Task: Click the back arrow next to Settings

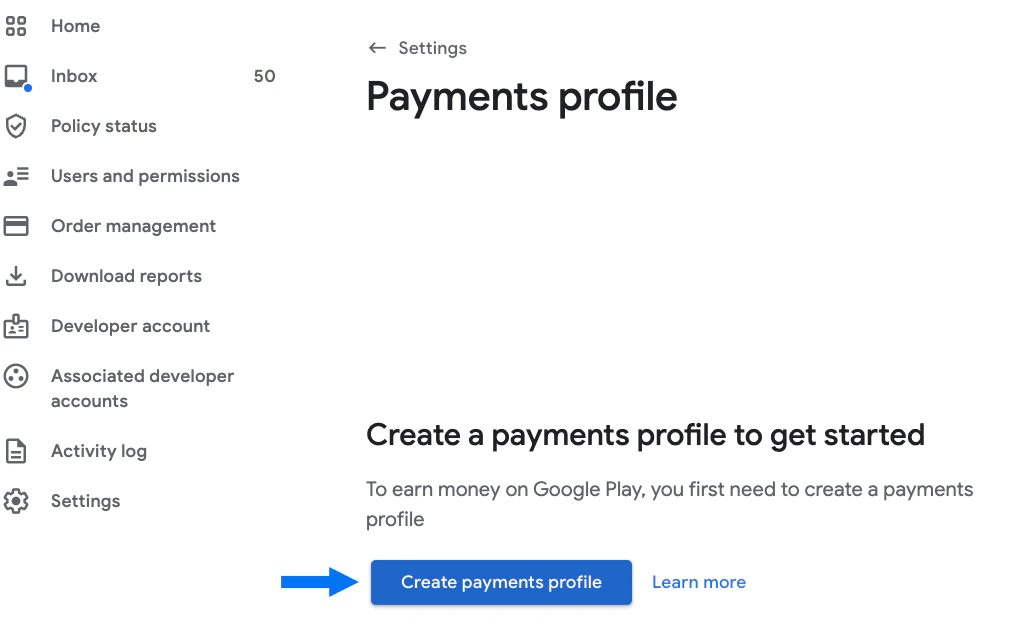Action: [x=377, y=47]
